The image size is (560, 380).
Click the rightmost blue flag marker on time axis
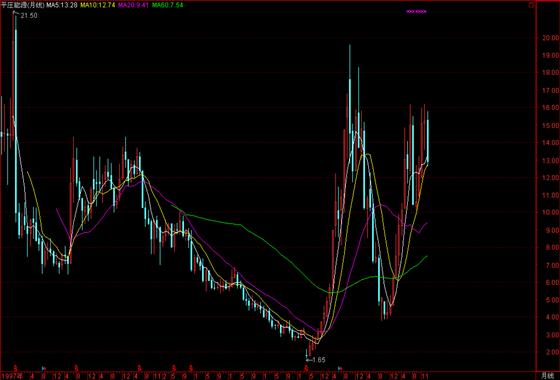pos(340,368)
